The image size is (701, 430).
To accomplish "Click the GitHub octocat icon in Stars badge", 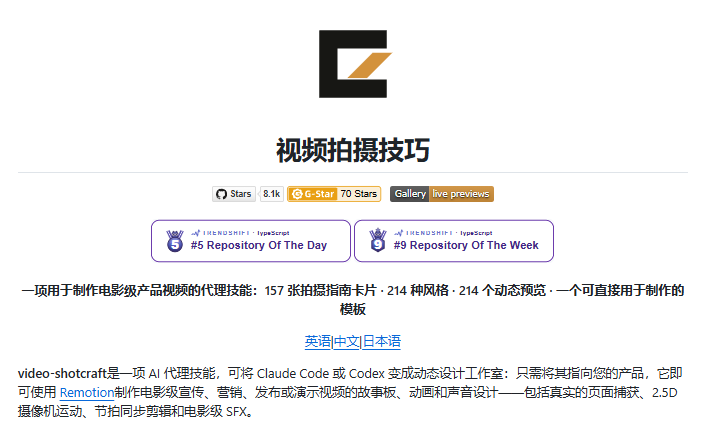I will [221, 194].
